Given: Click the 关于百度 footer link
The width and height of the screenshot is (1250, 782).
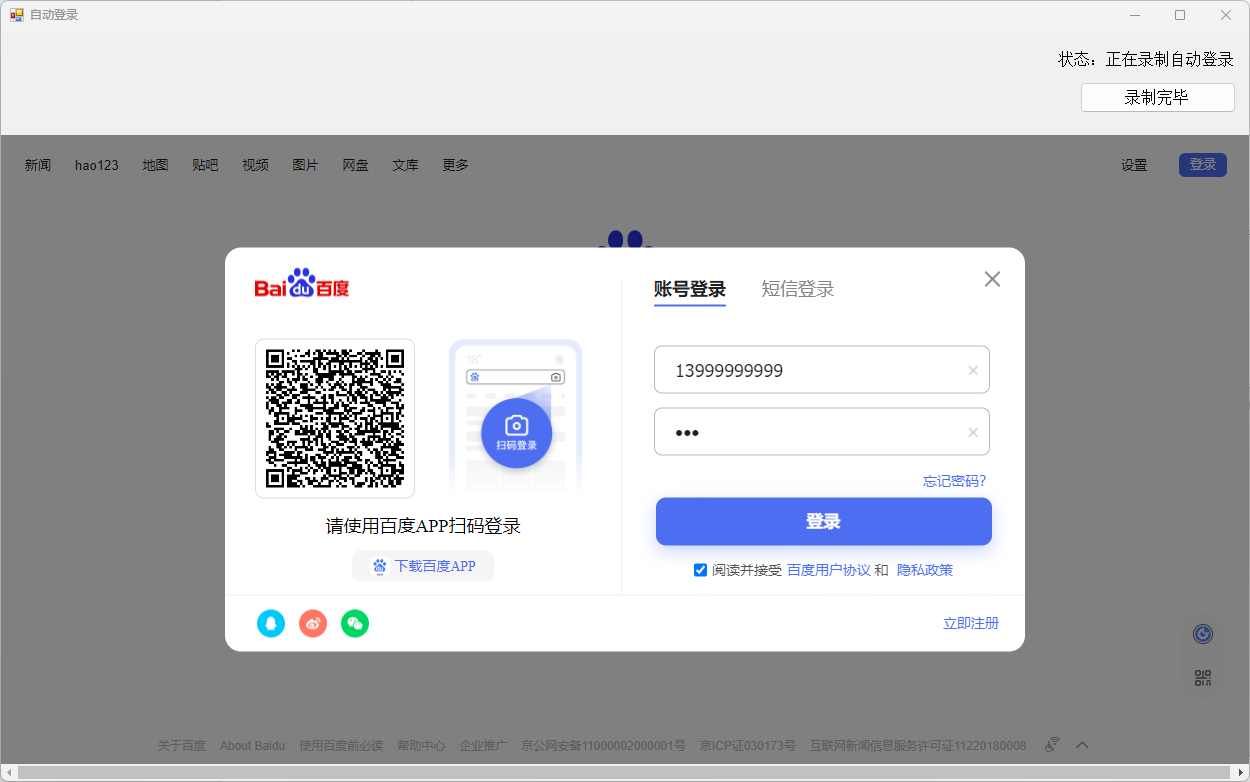Looking at the screenshot, I should pyautogui.click(x=181, y=745).
